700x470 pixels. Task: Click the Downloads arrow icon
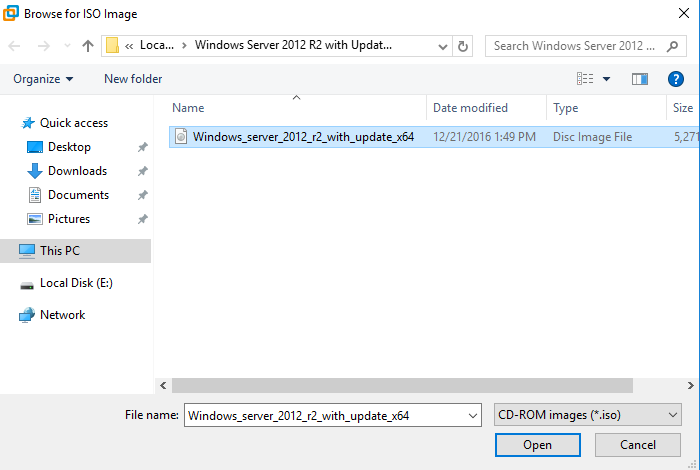[35, 171]
